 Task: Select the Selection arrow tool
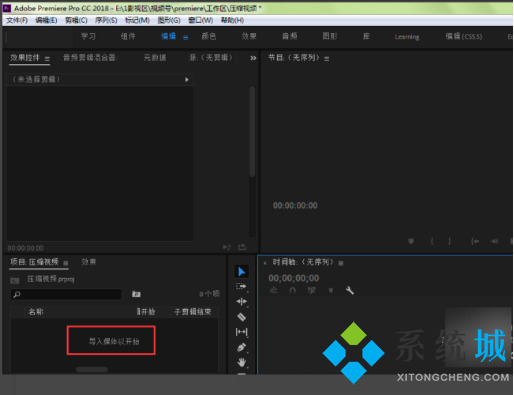(241, 271)
